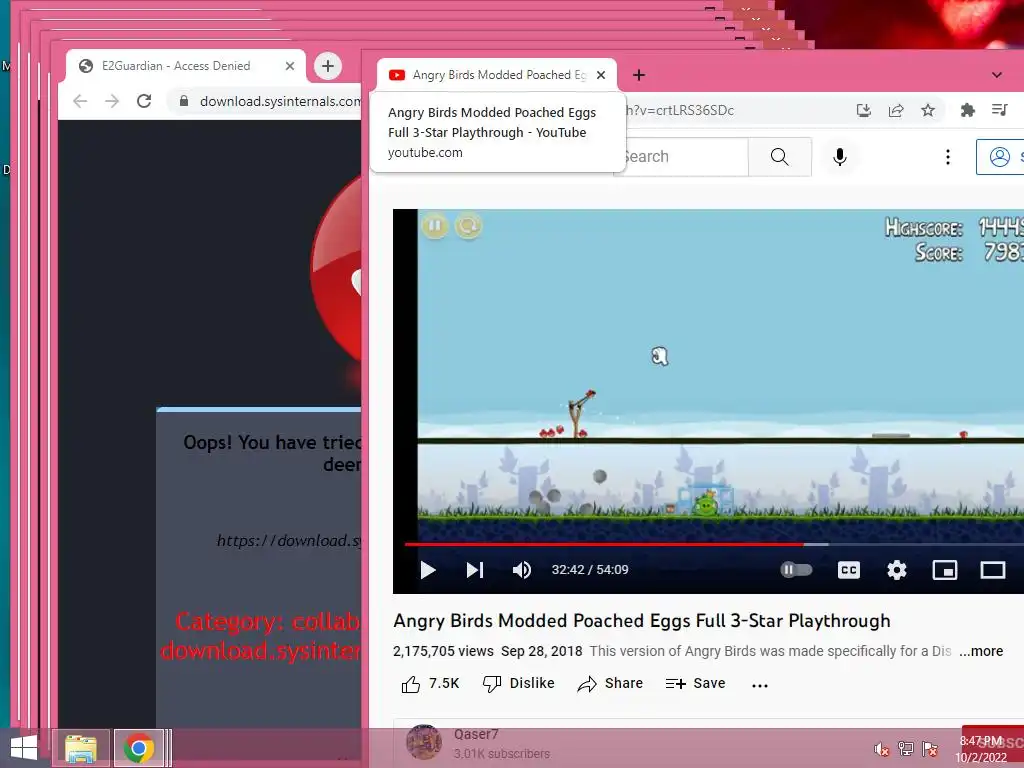Click the YouTube sign-in account button
1024x768 pixels.
pyautogui.click(x=1000, y=157)
